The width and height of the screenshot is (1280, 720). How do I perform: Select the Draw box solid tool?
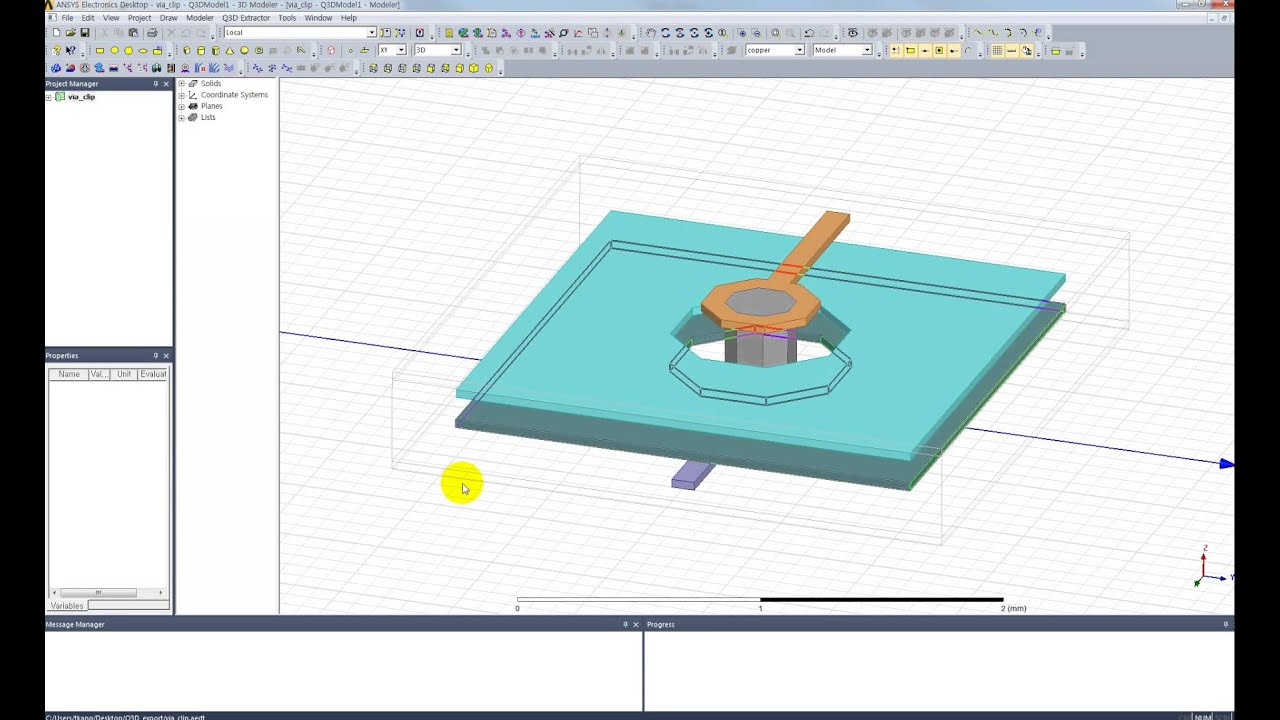click(186, 50)
